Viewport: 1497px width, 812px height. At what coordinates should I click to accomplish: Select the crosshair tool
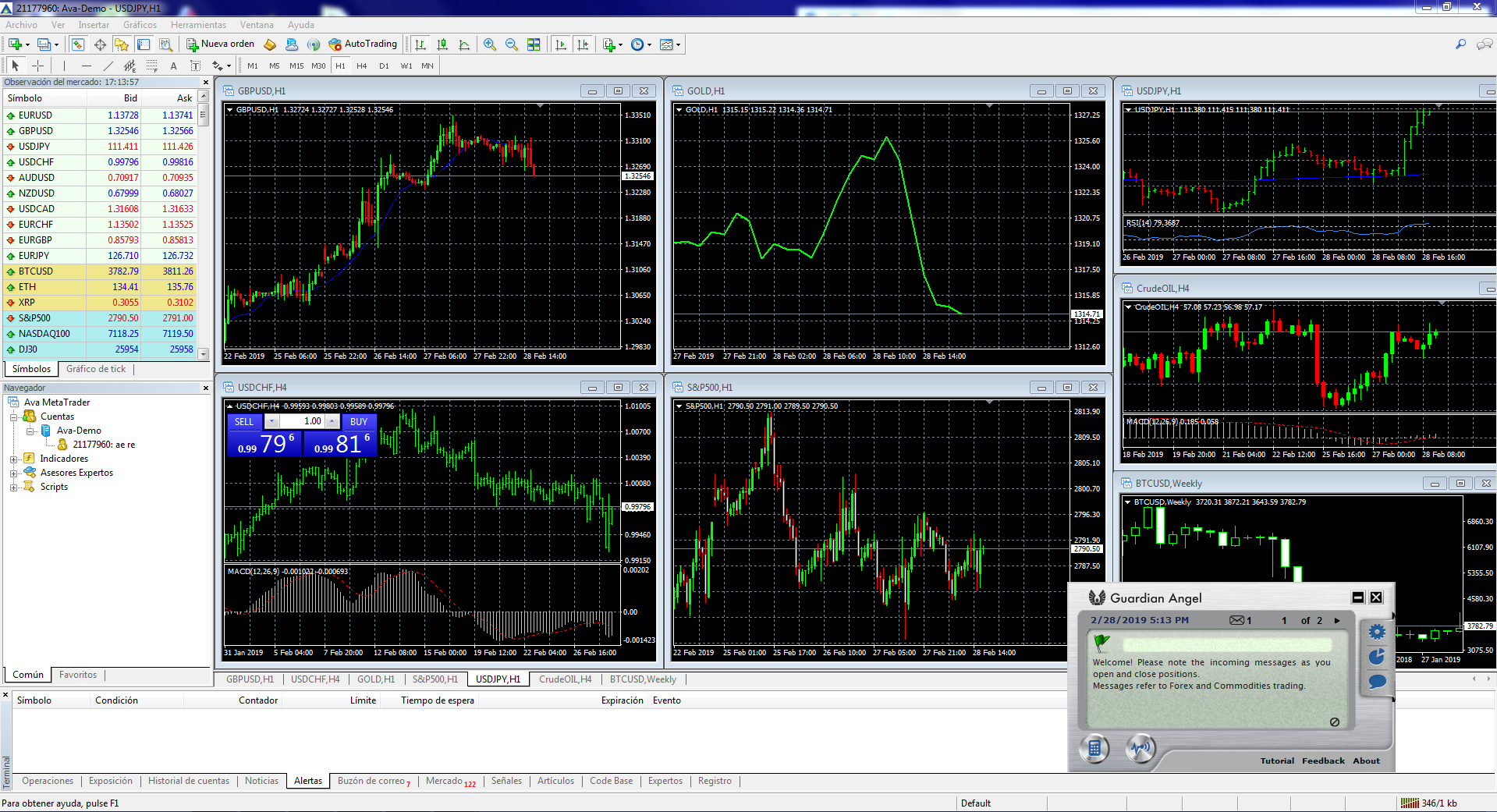(37, 66)
